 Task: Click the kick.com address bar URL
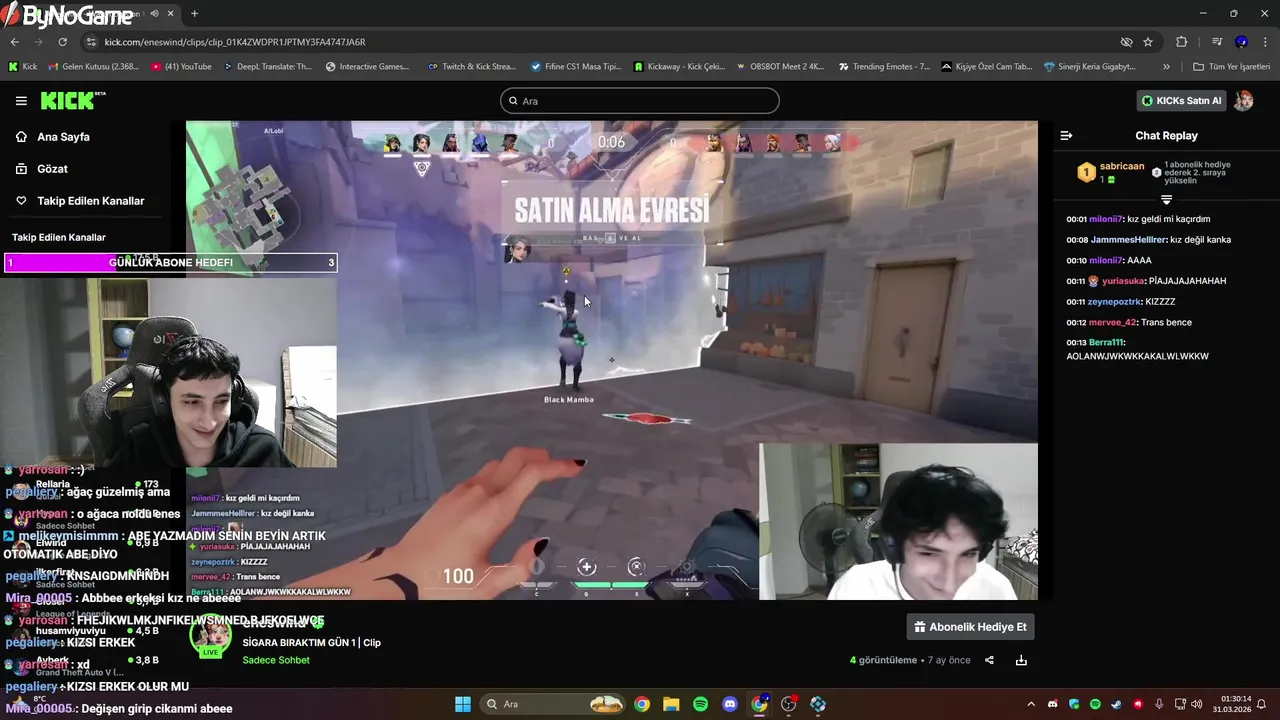coord(235,42)
